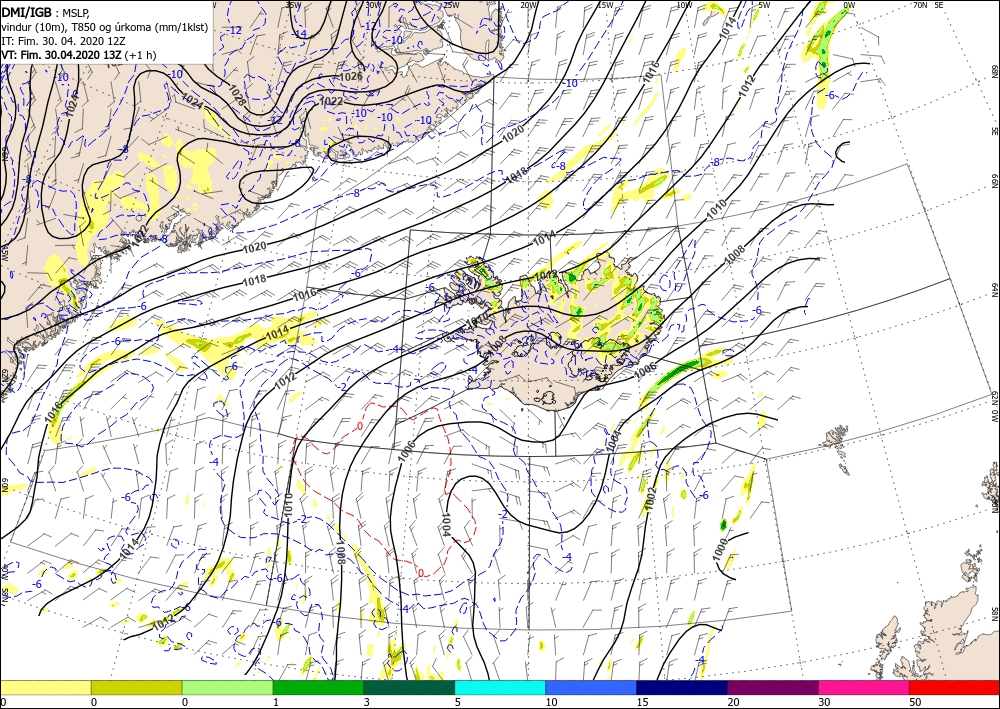Click the bright blue 10 mm swatch
The image size is (1000, 709).
591,687
